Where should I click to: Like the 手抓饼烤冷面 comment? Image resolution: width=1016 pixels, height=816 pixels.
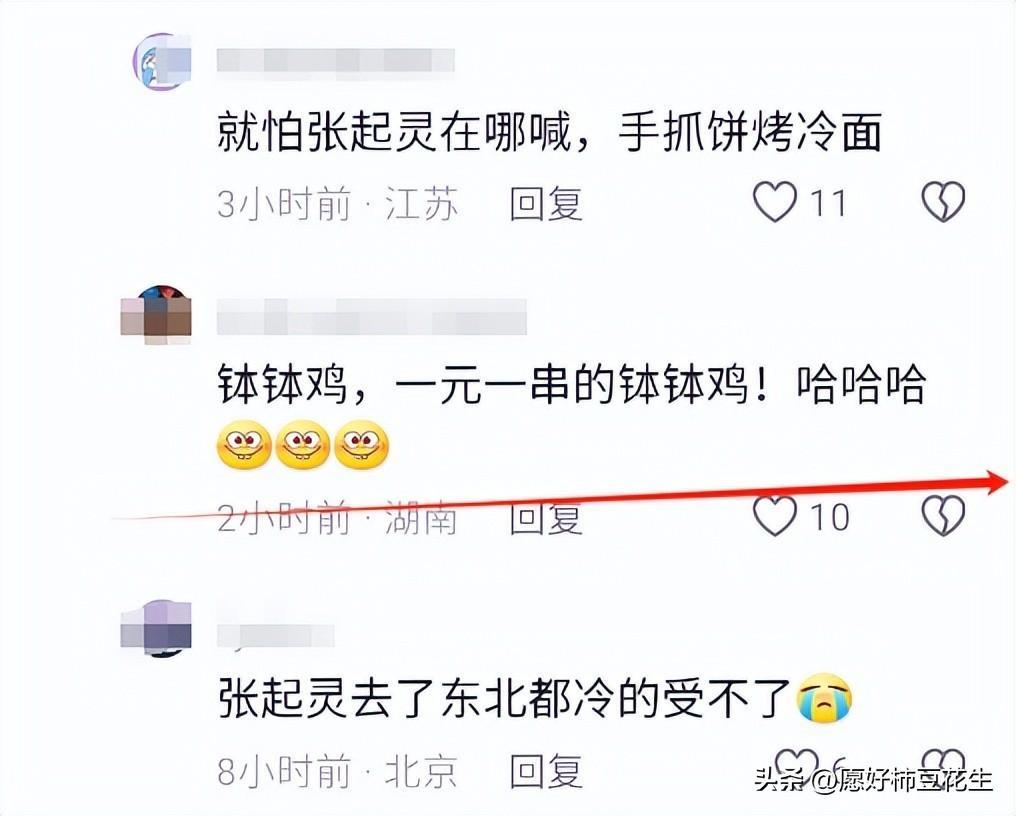point(775,202)
